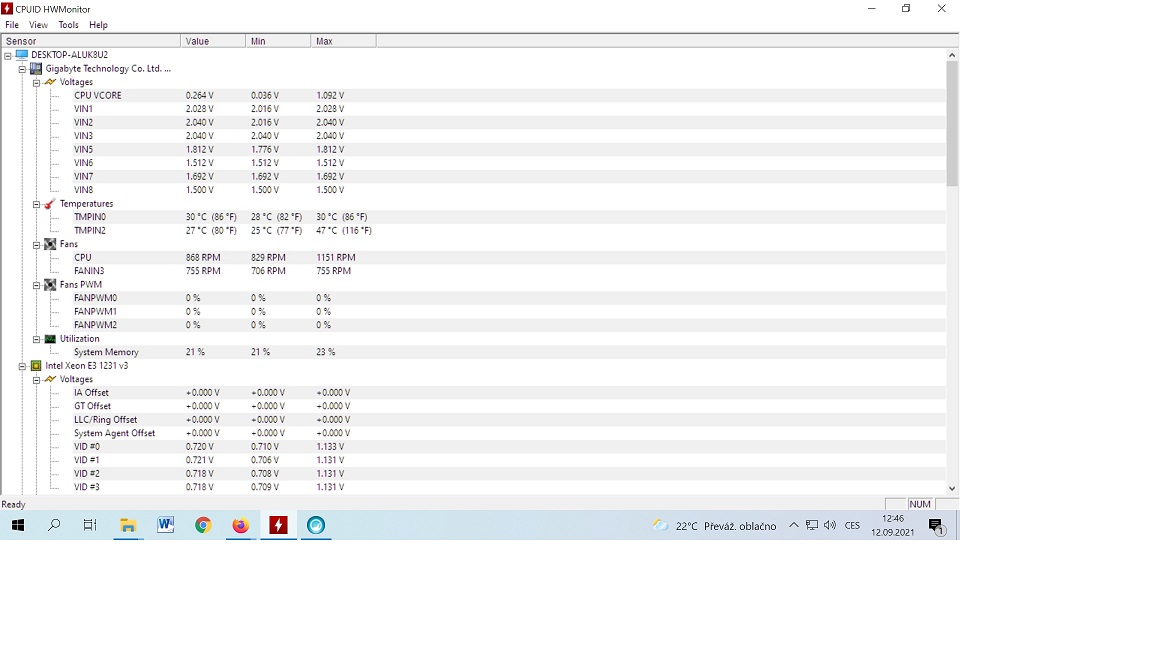Screen dimensions: 1152x648
Task: Collapse the Fans PWM section
Action: click(36, 285)
